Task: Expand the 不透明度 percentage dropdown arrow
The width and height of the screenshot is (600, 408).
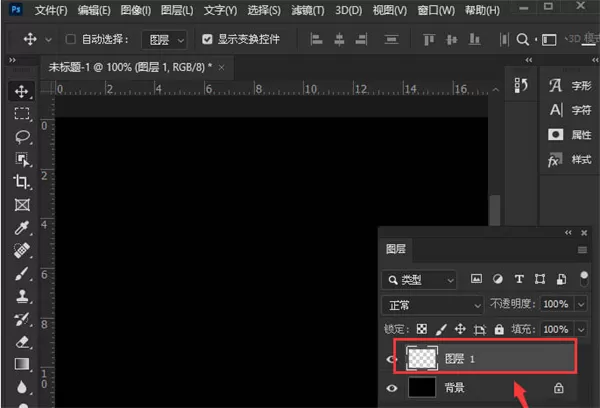Action: pos(581,305)
